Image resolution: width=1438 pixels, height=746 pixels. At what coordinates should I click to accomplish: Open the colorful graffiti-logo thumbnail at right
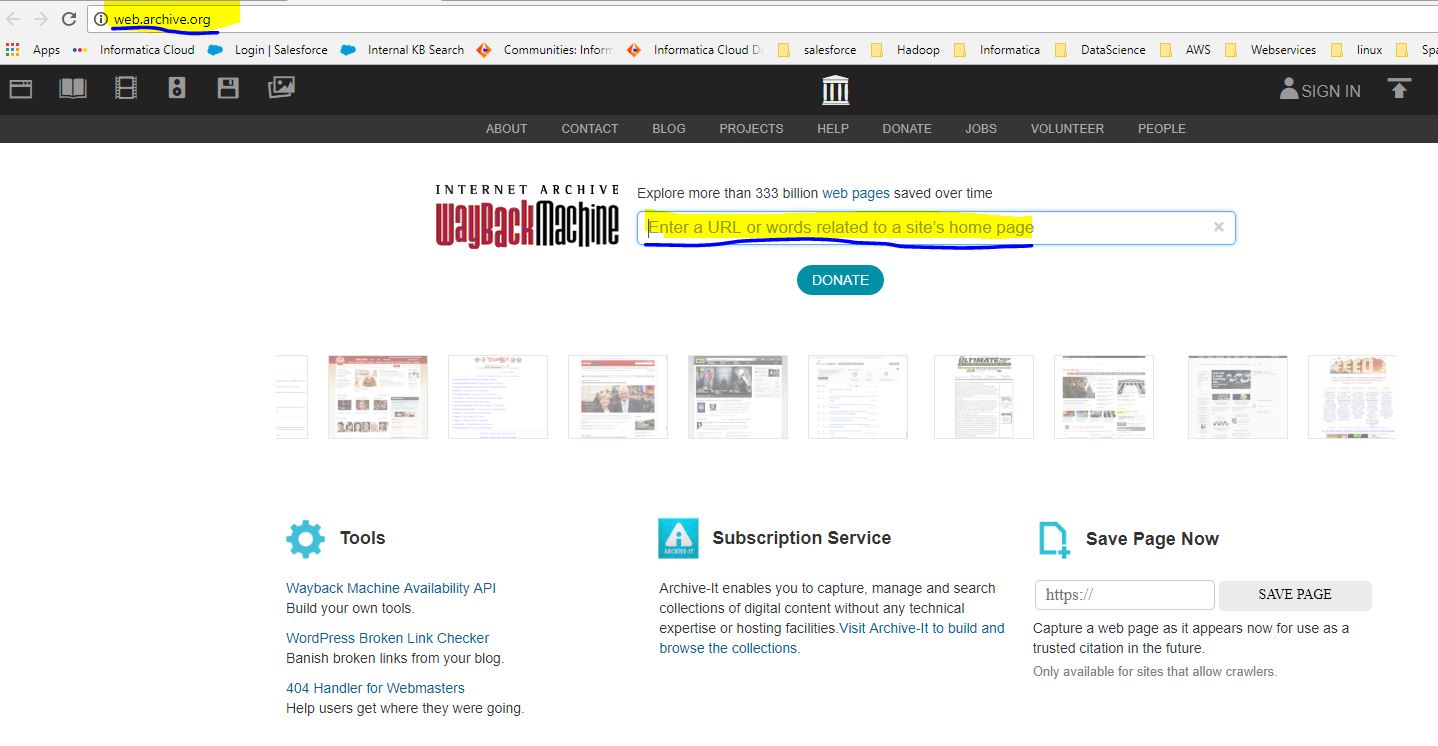(x=1352, y=397)
